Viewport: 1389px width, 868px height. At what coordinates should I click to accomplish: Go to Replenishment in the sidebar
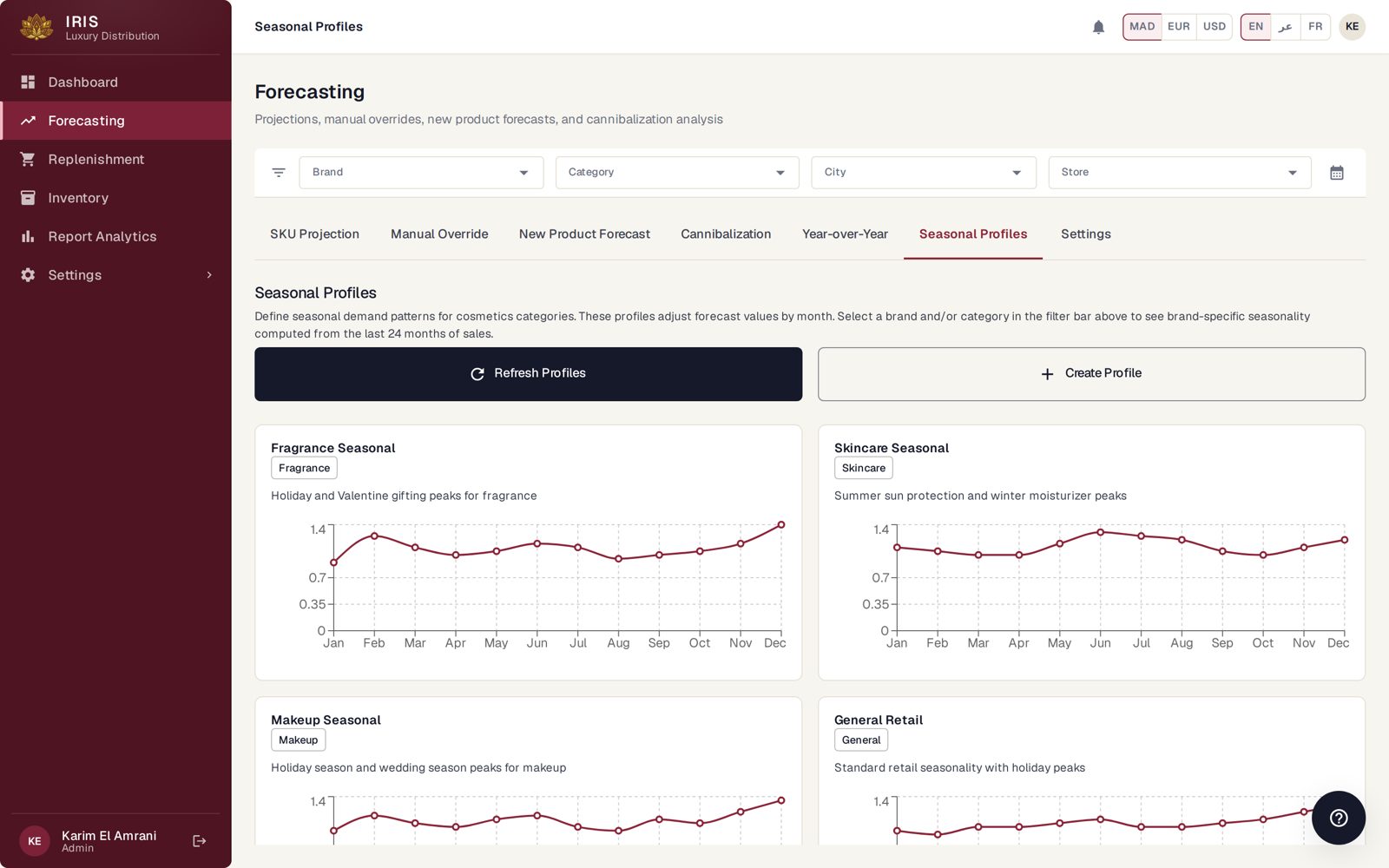(115, 159)
